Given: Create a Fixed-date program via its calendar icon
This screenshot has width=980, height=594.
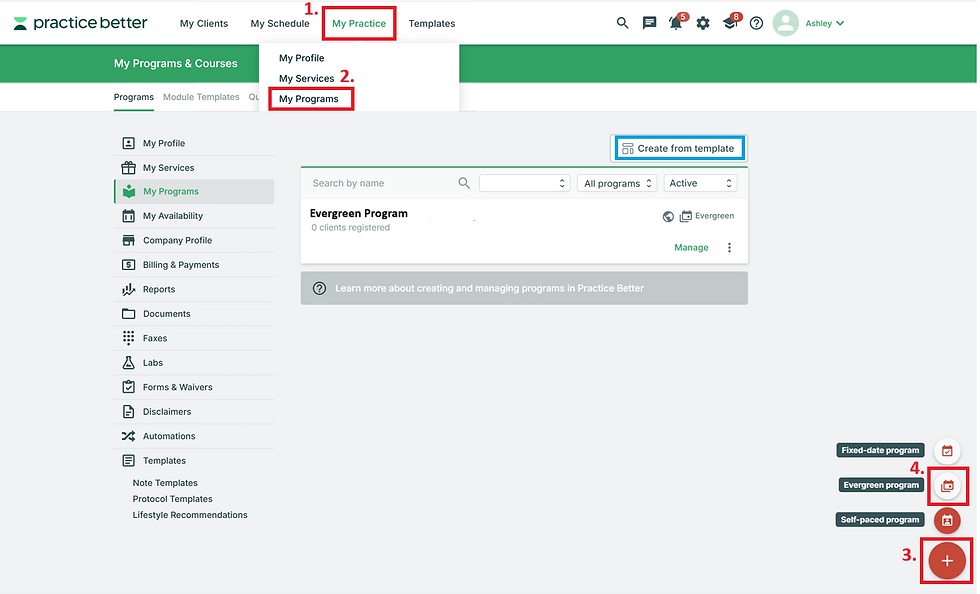Looking at the screenshot, I should pos(946,450).
